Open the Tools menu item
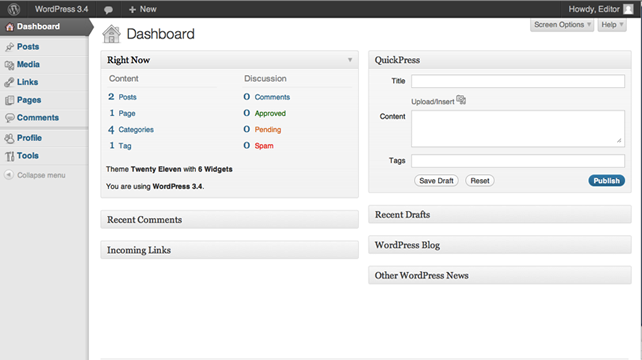Viewport: 642px width, 360px height. 44,156
